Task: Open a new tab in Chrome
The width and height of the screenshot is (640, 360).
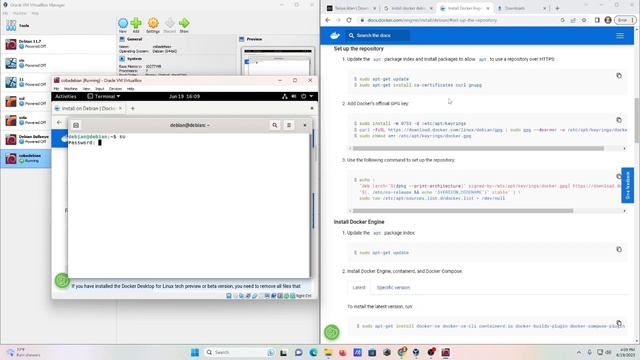Action: pos(557,8)
